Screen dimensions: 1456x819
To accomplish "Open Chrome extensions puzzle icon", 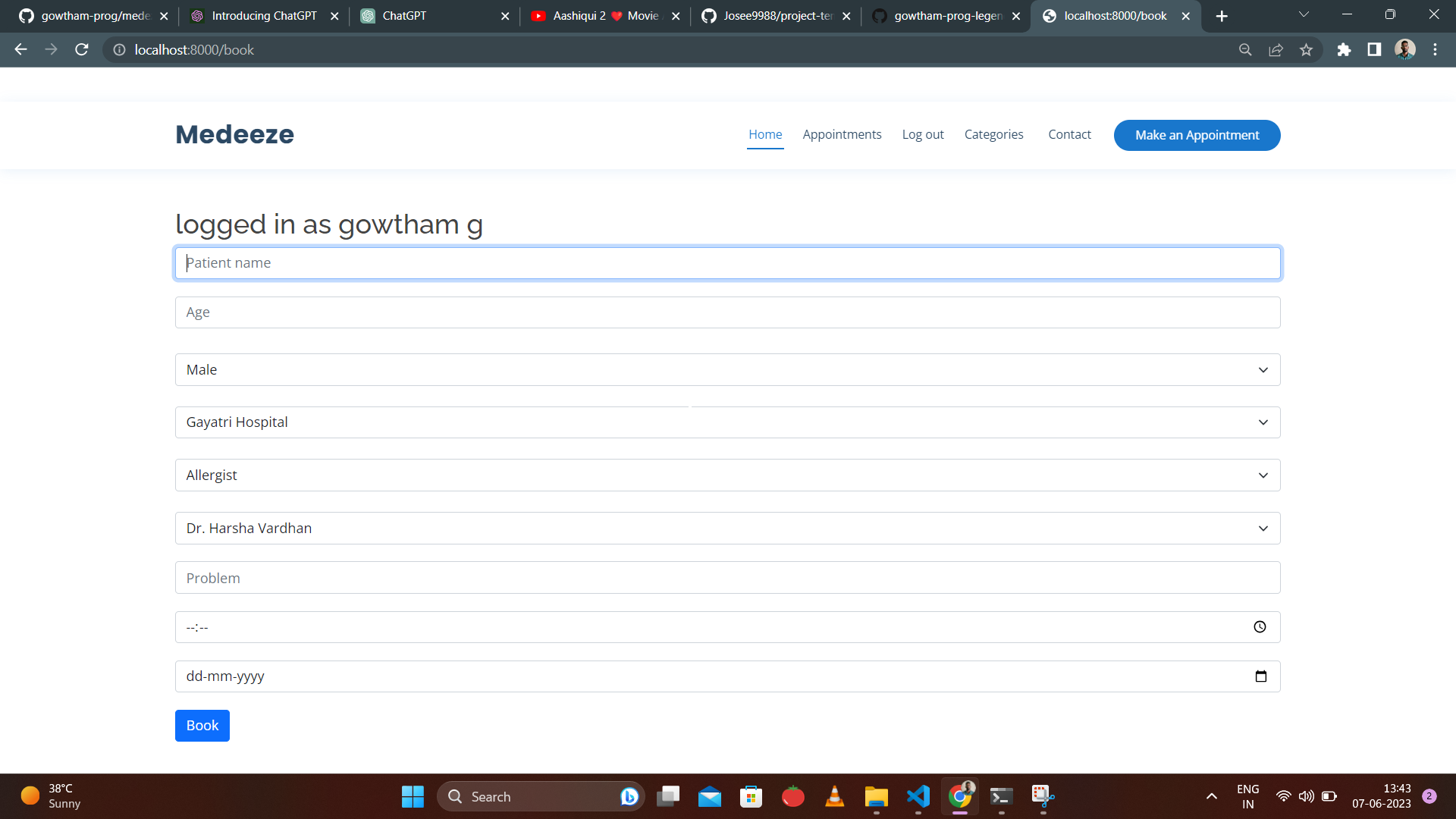I will [x=1344, y=50].
